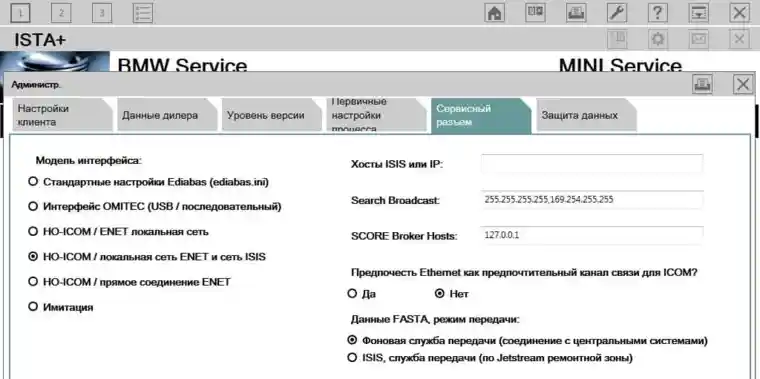Choose the Имитация interface option
Screen dimensions: 760x379
click(x=33, y=307)
